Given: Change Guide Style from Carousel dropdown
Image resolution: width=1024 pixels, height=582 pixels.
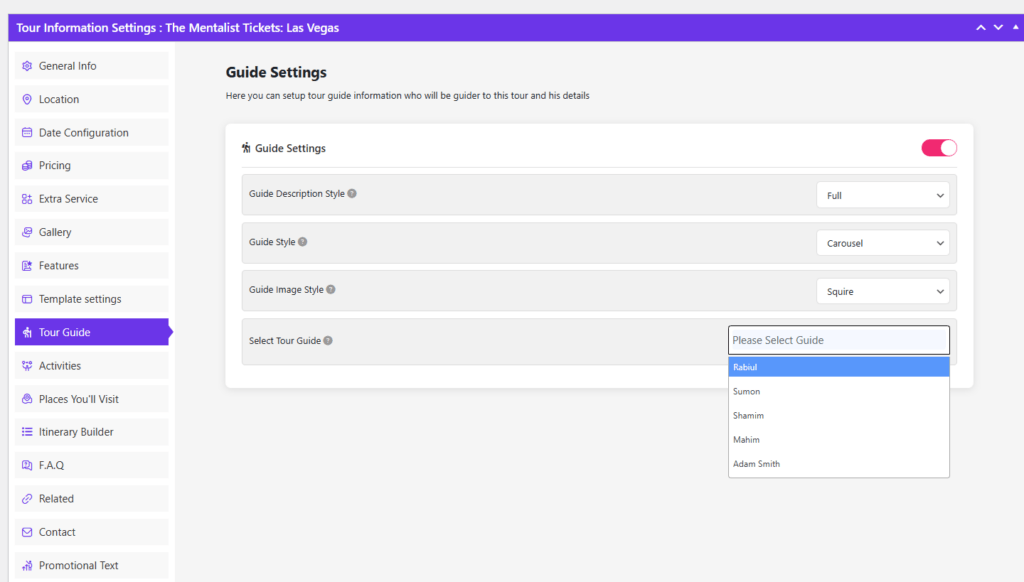Looking at the screenshot, I should point(883,242).
